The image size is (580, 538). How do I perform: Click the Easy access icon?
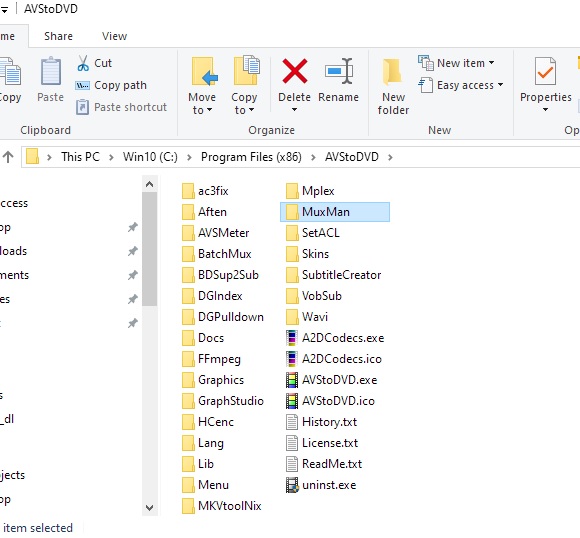click(x=425, y=85)
